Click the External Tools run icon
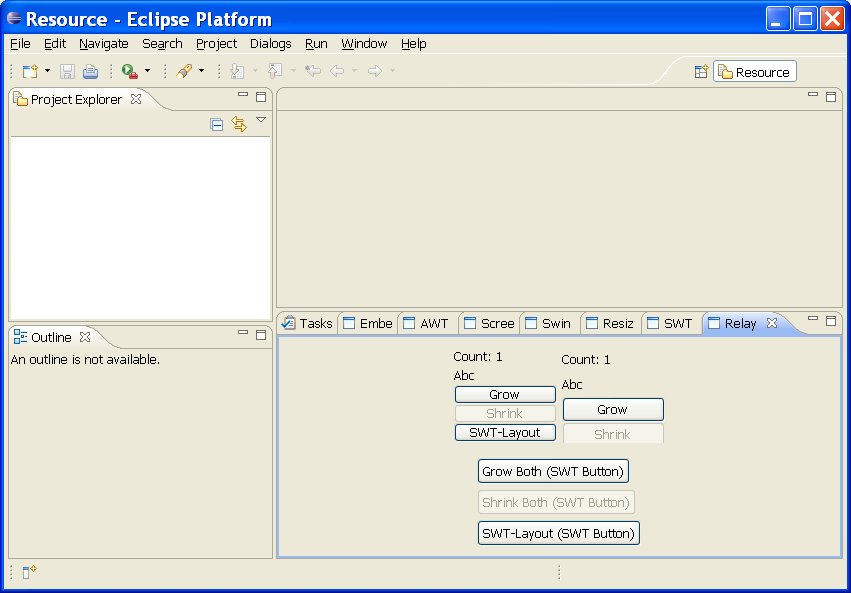This screenshot has width=851, height=593. (129, 71)
